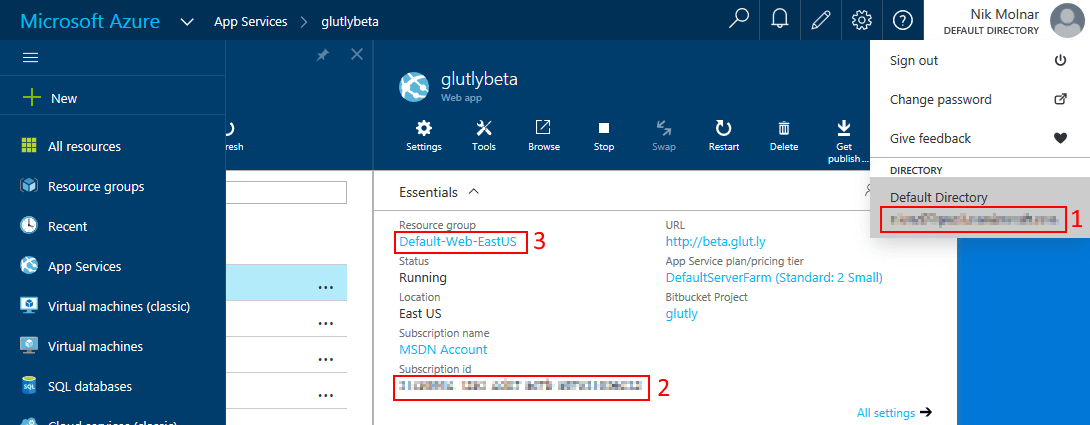This screenshot has height=425, width=1090.
Task: Click Browse to open the site
Action: click(x=544, y=135)
